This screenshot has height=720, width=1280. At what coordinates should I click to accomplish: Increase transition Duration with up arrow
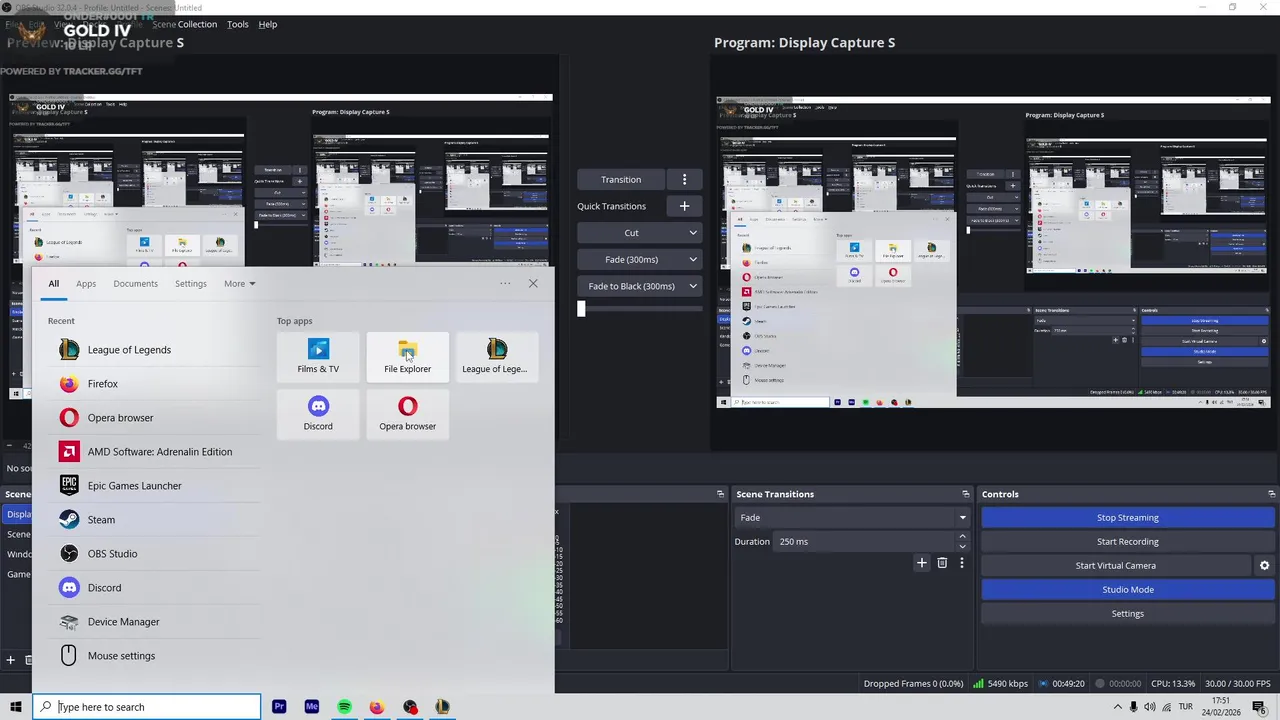pyautogui.click(x=962, y=537)
